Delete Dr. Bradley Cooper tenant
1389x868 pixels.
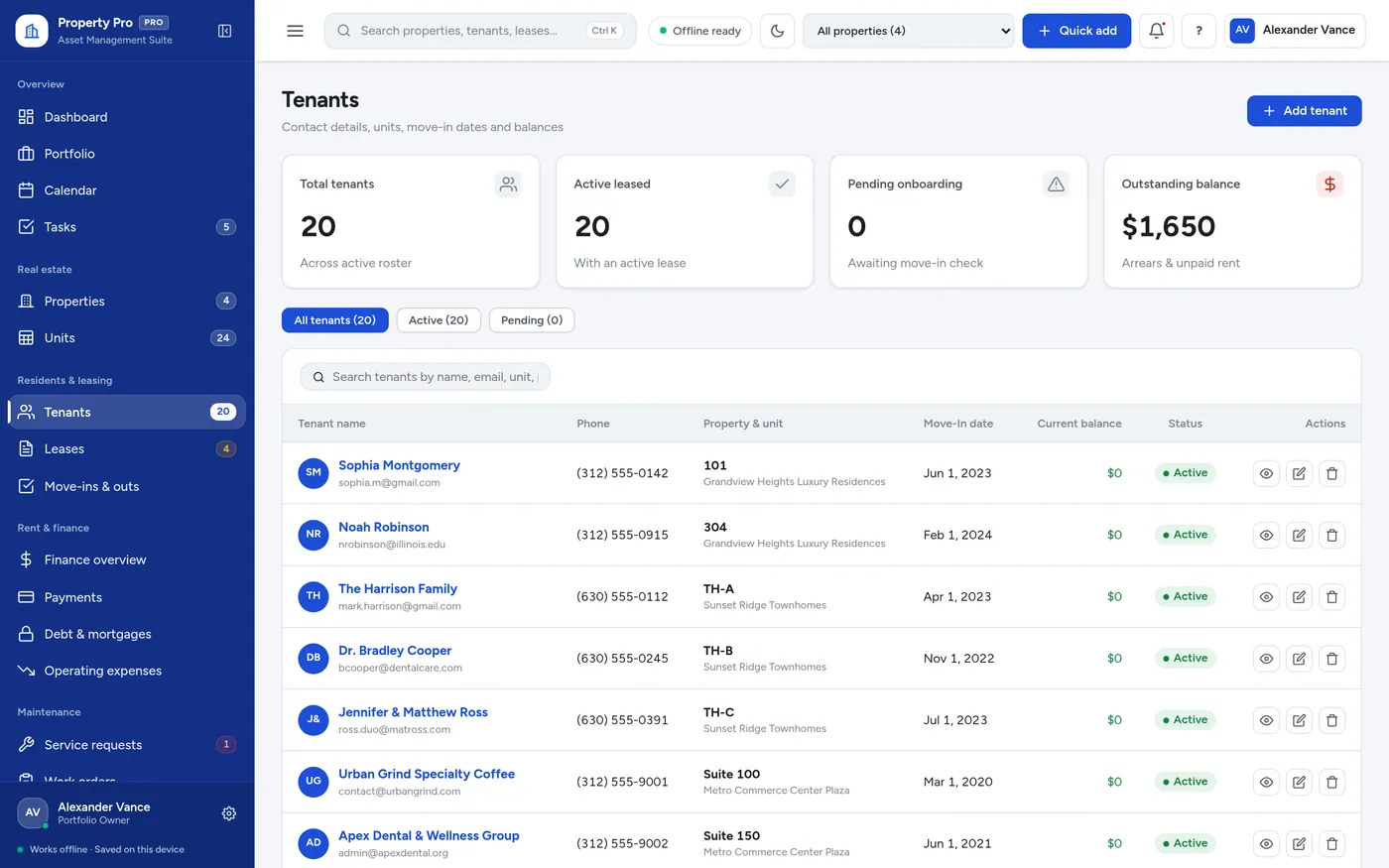[x=1332, y=659]
